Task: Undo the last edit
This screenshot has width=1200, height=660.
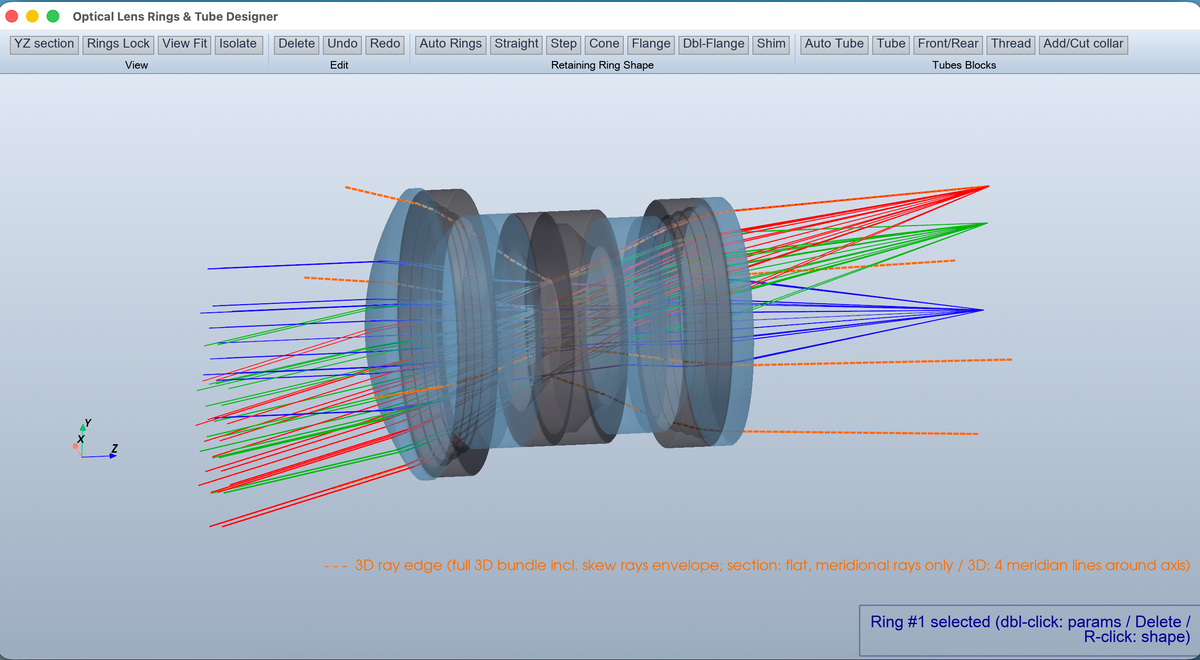Action: tap(342, 44)
